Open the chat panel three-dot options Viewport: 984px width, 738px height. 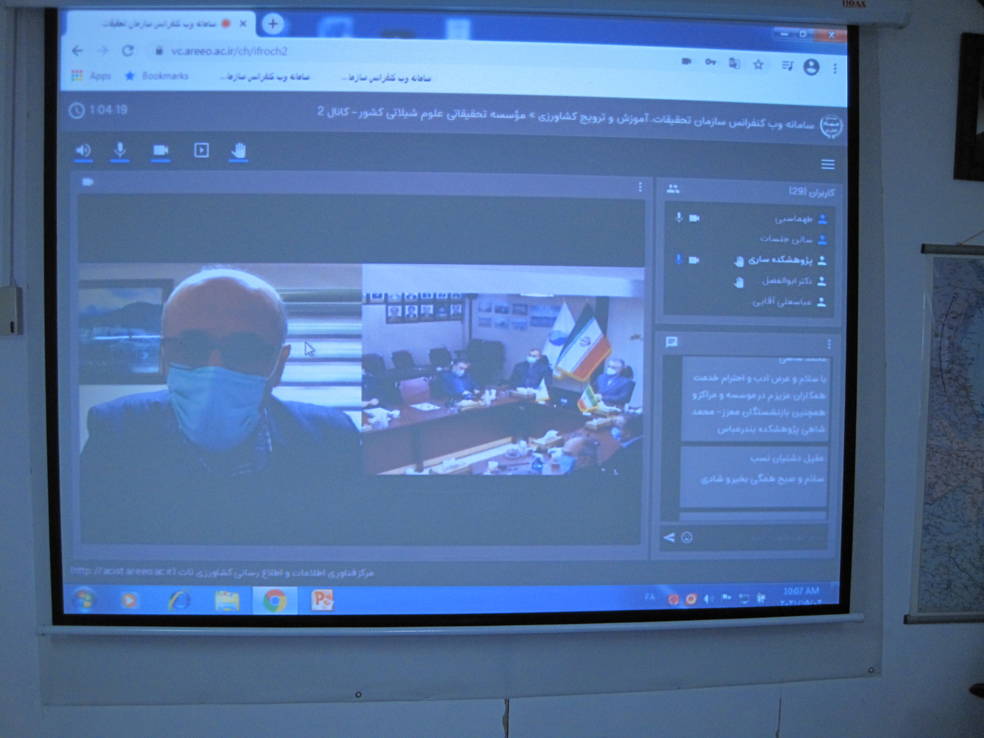[x=828, y=343]
